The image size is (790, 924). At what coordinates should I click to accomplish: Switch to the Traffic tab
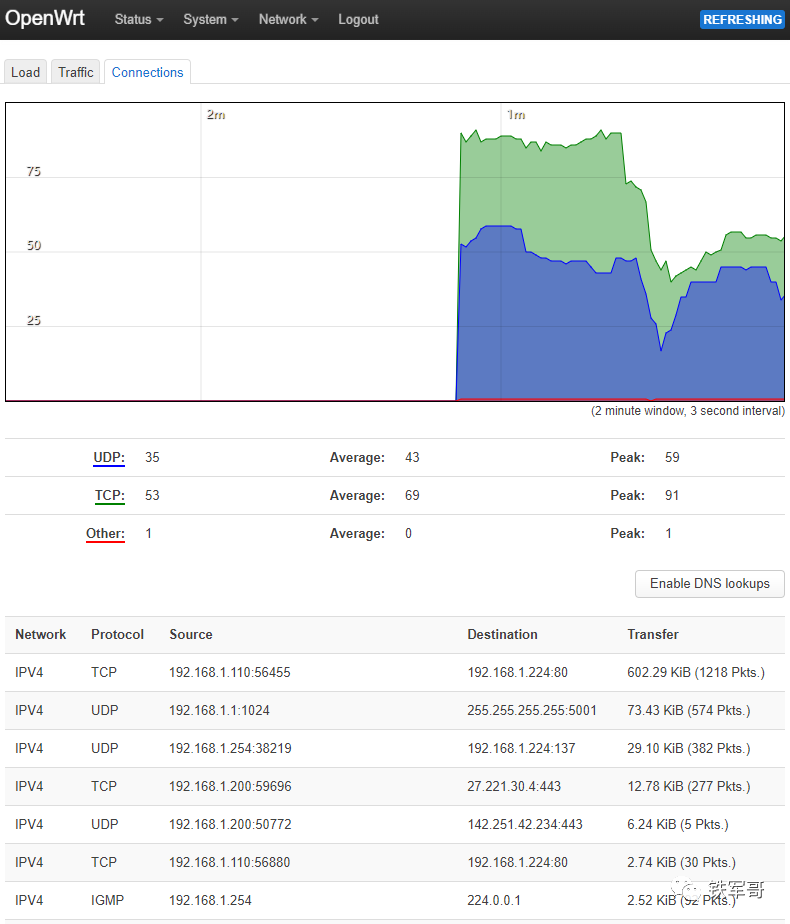point(76,72)
